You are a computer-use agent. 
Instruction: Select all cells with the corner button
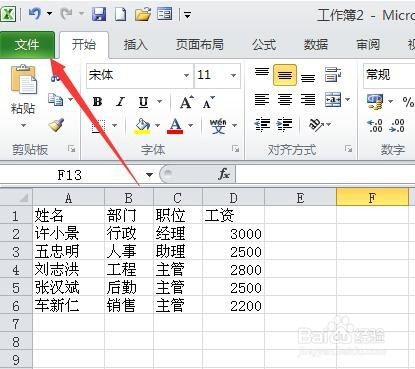[16, 197]
